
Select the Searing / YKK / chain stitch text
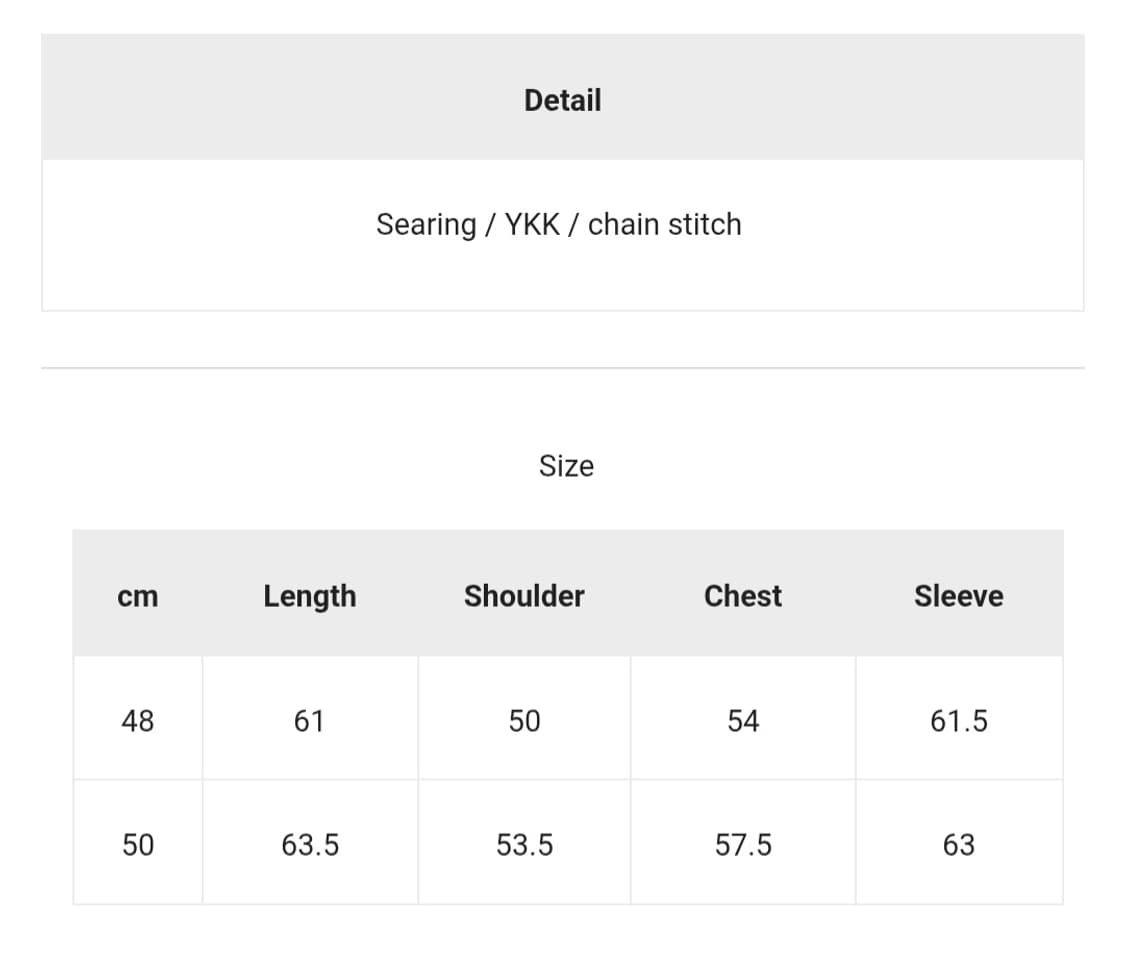pyautogui.click(x=558, y=224)
